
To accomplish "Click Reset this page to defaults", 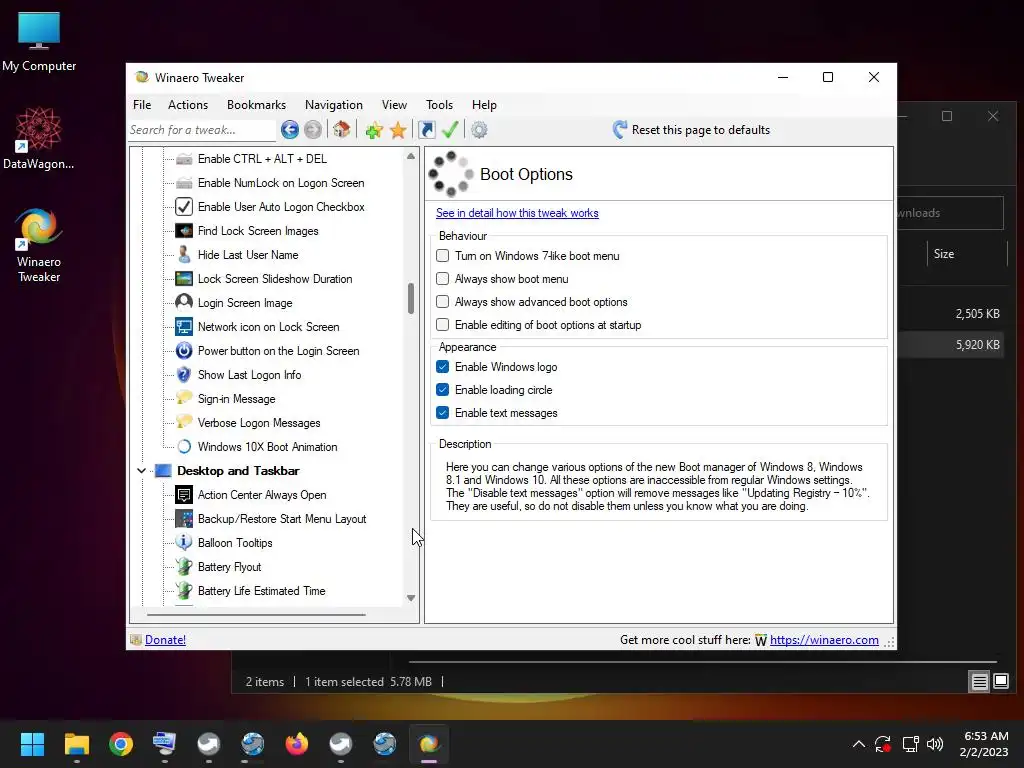I will coord(692,129).
